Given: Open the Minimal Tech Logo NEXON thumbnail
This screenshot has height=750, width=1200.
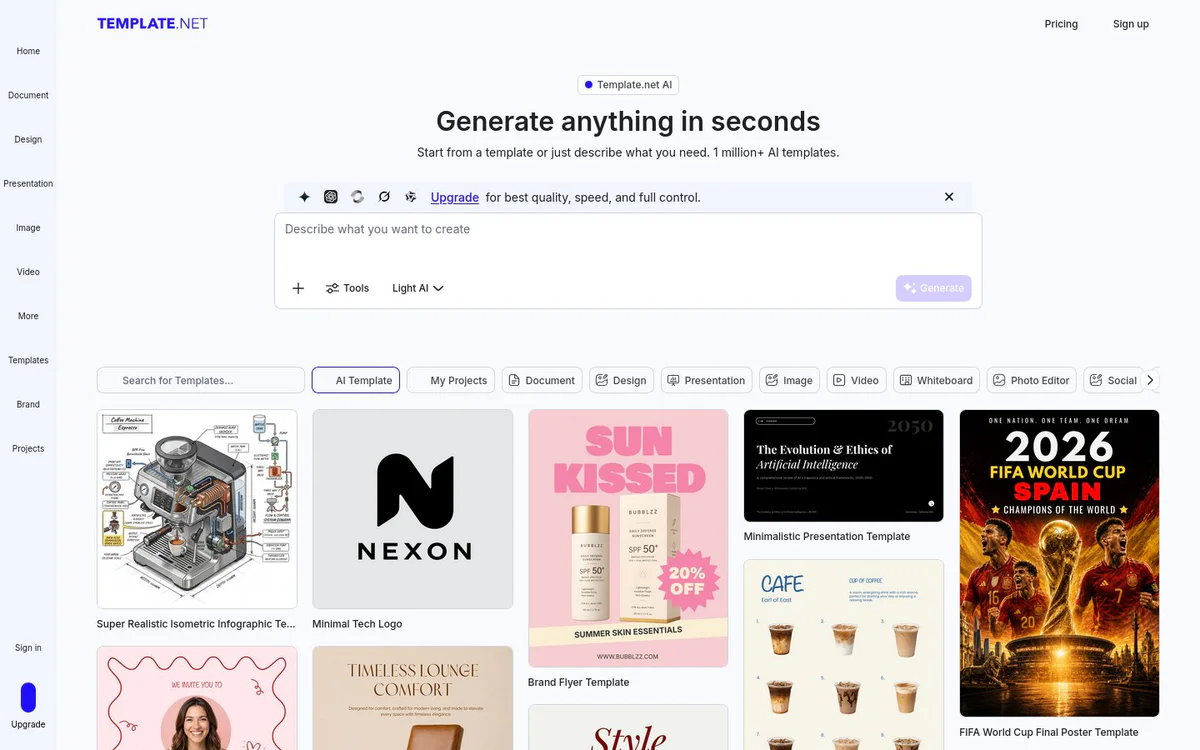Looking at the screenshot, I should point(413,509).
